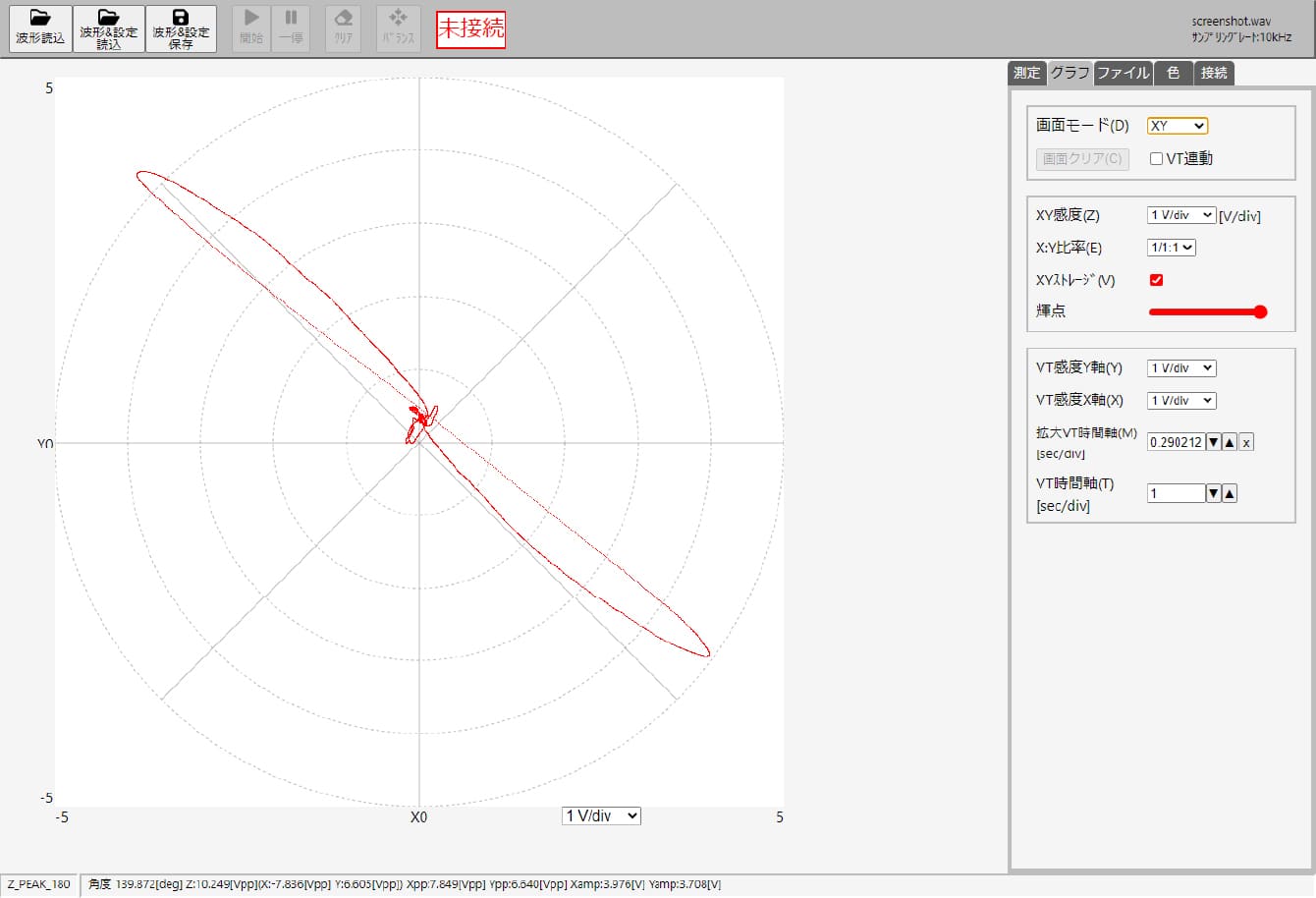The image size is (1316, 898).
Task: Adjust the 輝点 brightness slider
Action: (x=1208, y=311)
